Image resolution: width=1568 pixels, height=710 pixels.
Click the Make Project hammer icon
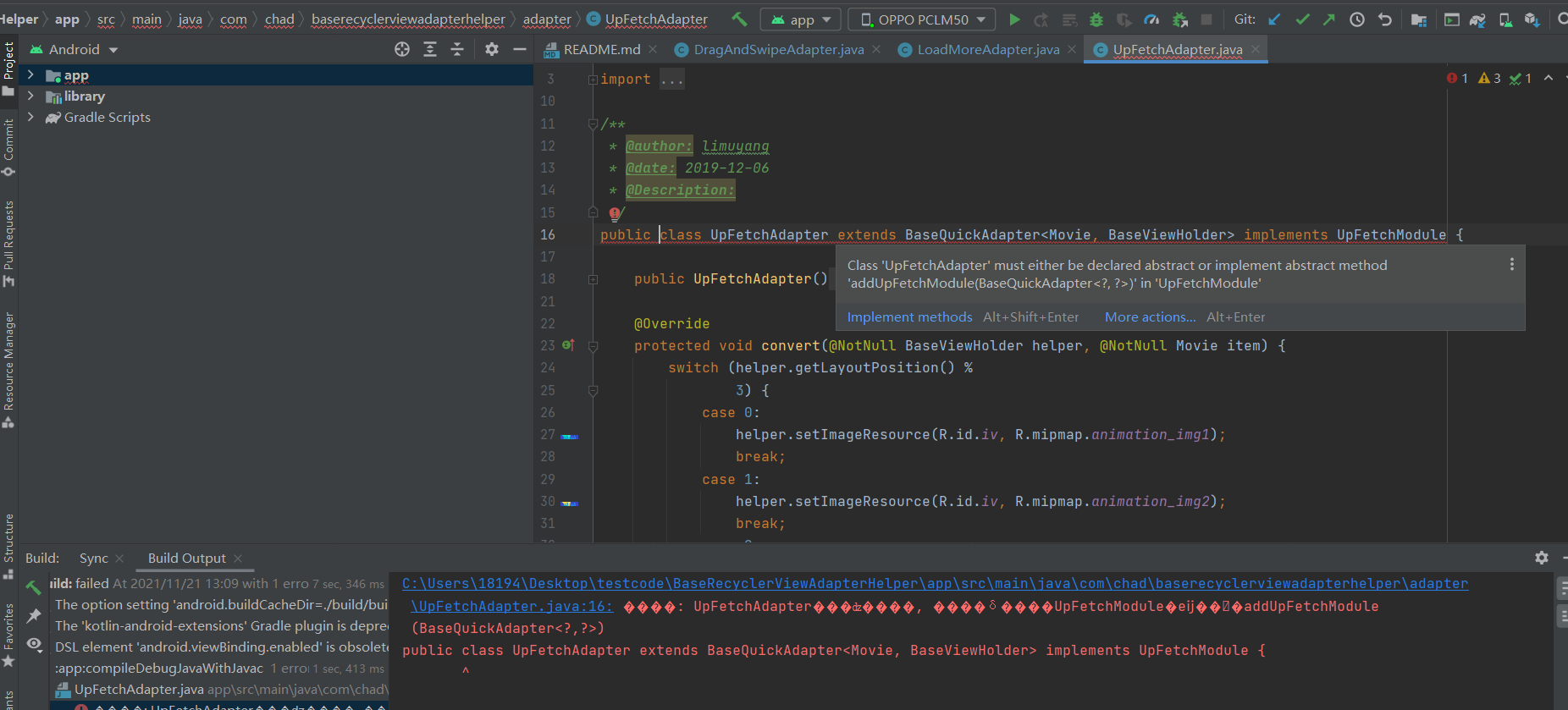[x=739, y=19]
